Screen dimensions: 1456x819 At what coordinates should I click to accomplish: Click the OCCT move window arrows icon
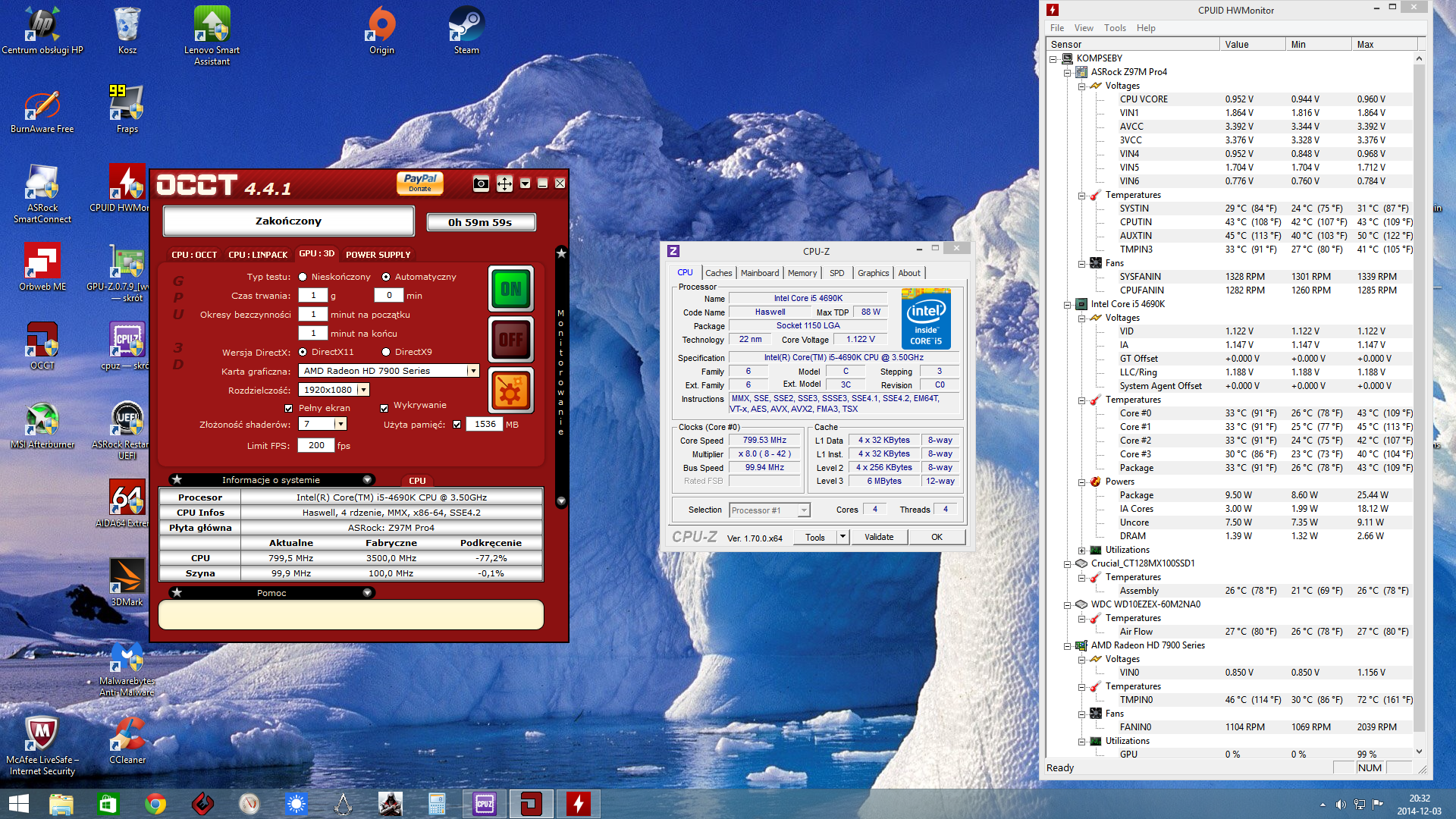pyautogui.click(x=504, y=184)
